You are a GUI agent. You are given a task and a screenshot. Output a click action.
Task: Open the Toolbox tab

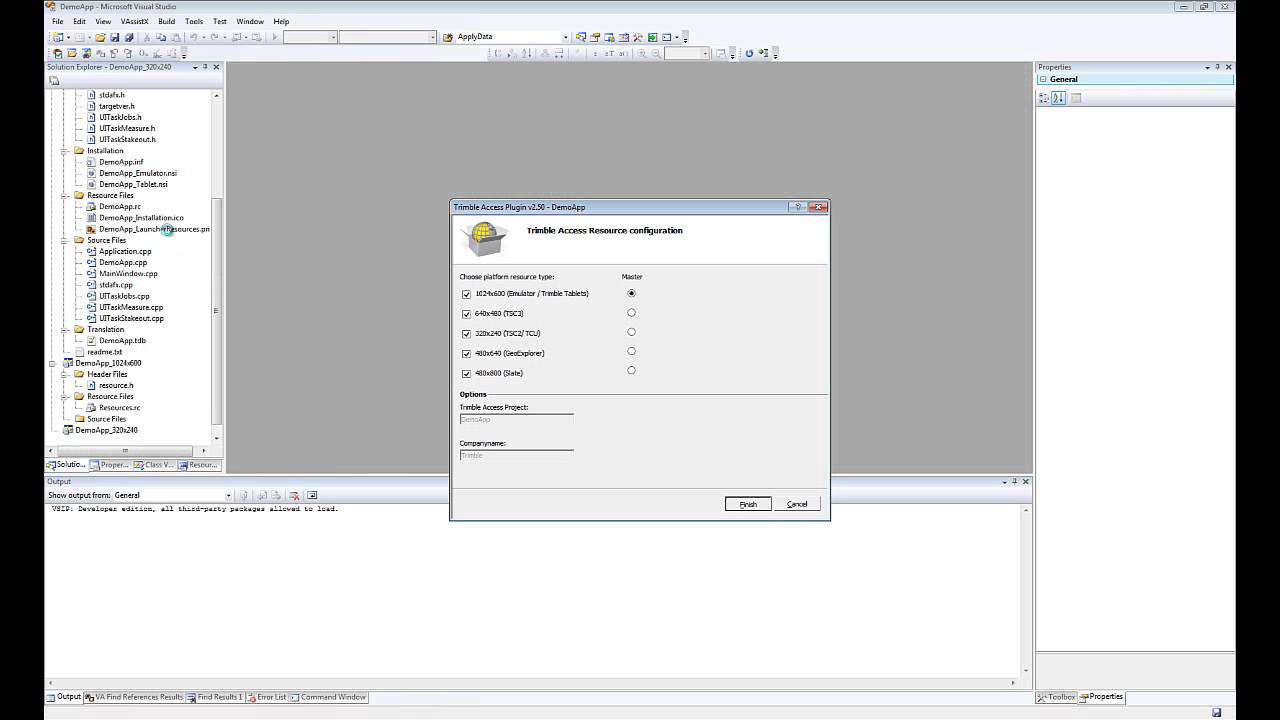tap(1056, 697)
